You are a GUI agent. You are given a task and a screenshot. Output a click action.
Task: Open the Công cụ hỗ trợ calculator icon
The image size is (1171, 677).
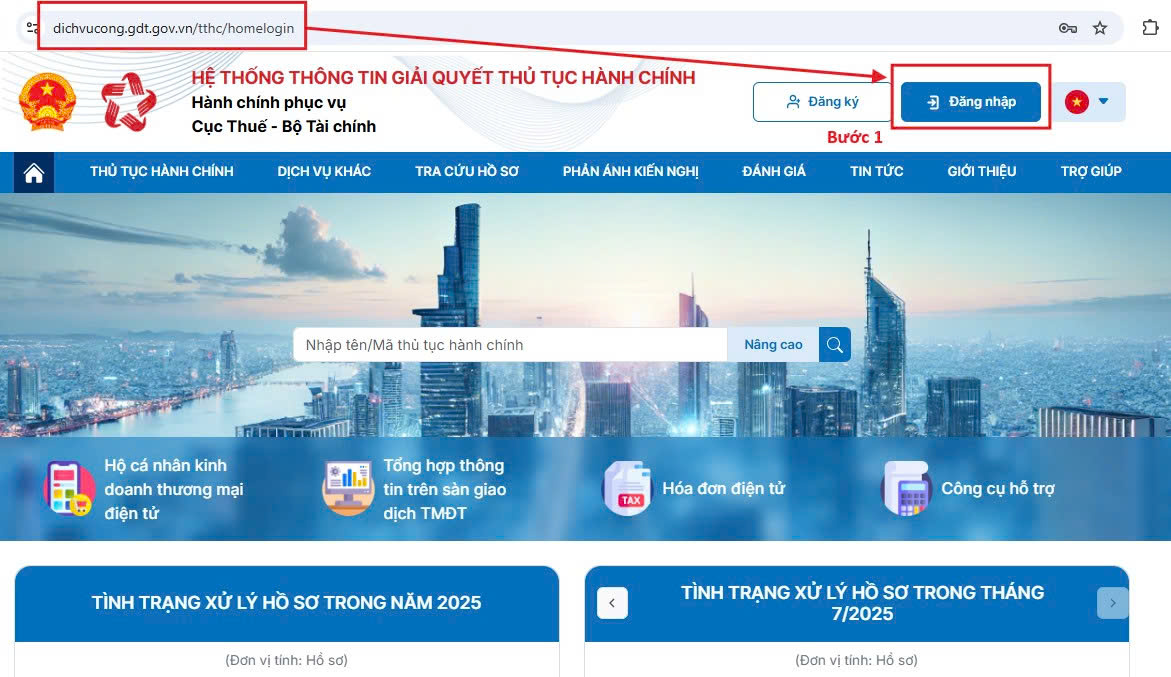click(x=907, y=488)
